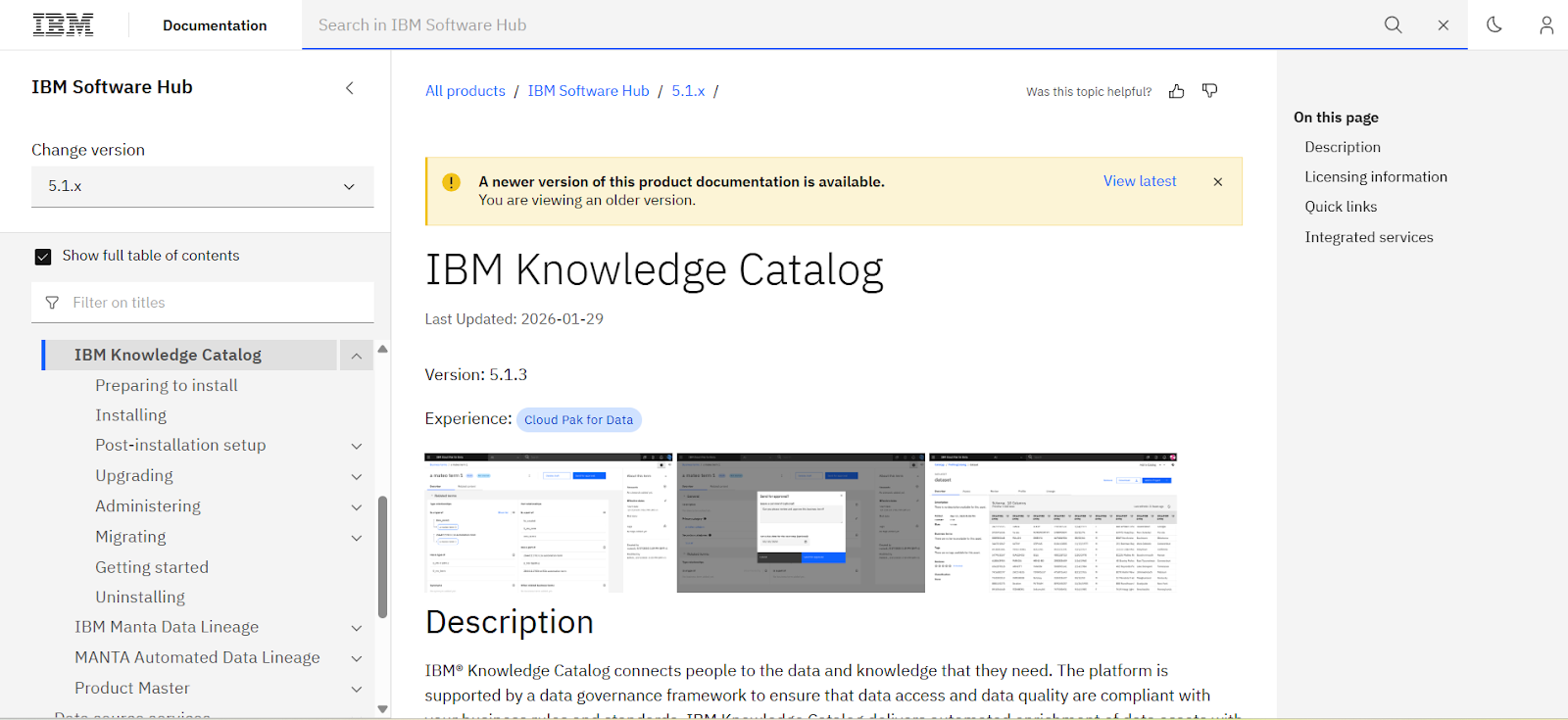The image size is (1568, 720).
Task: Click the IBM logo
Action: [64, 24]
